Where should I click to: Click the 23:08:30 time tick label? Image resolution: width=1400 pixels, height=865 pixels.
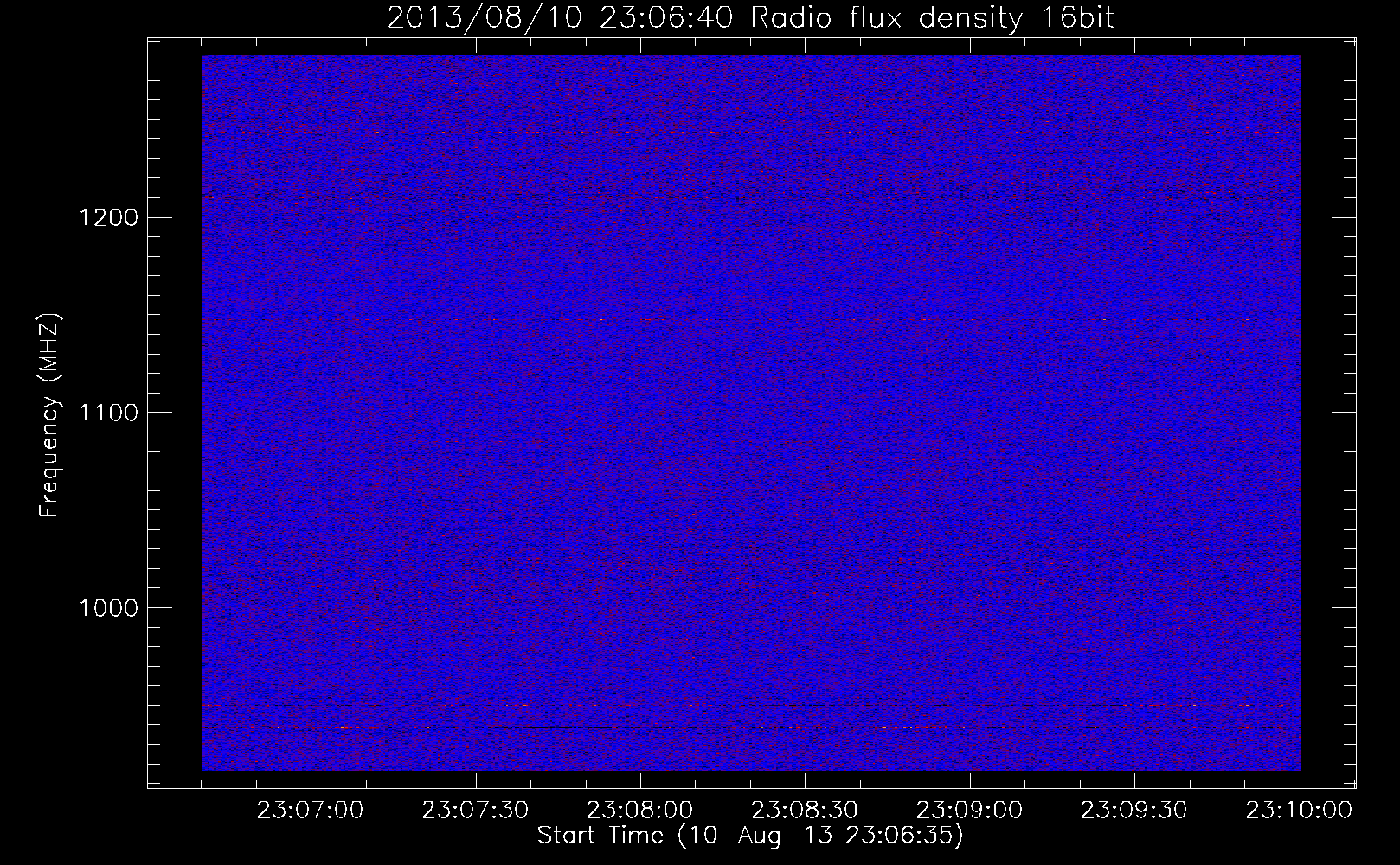coord(805,811)
